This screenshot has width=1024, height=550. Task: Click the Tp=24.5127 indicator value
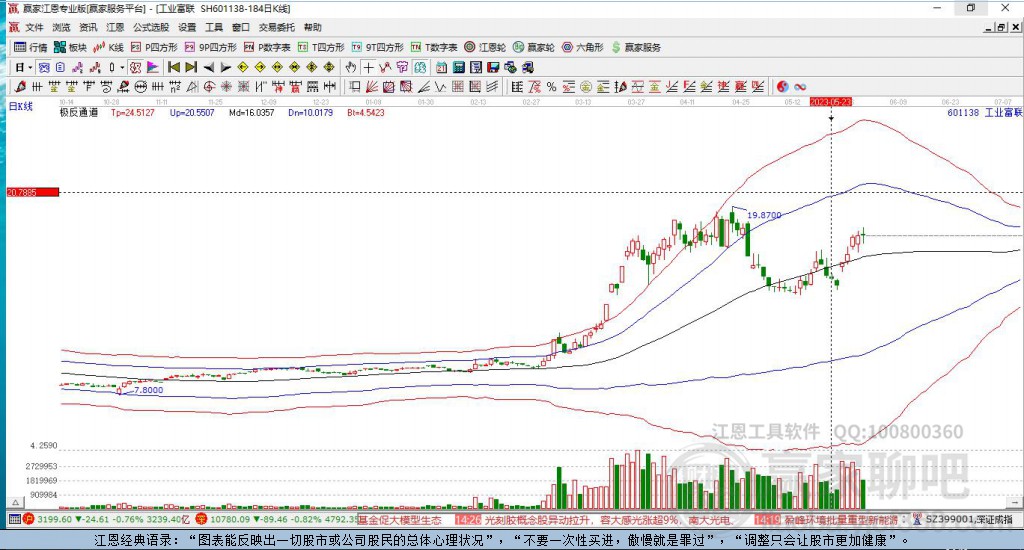tap(133, 112)
